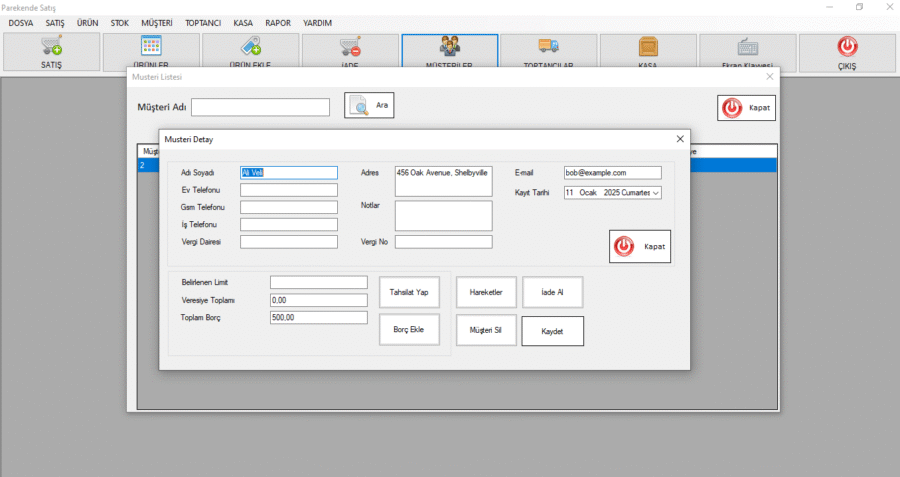
Task: Close the Musteri Listesi window with X
Action: pyautogui.click(x=770, y=76)
